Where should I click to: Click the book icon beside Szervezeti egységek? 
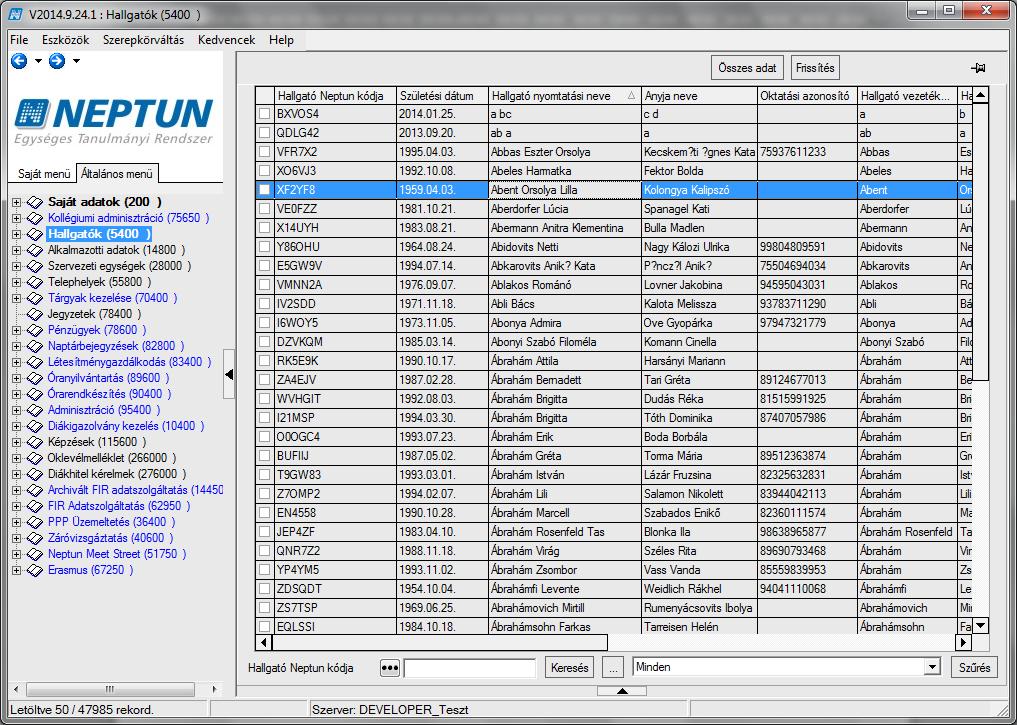point(34,267)
